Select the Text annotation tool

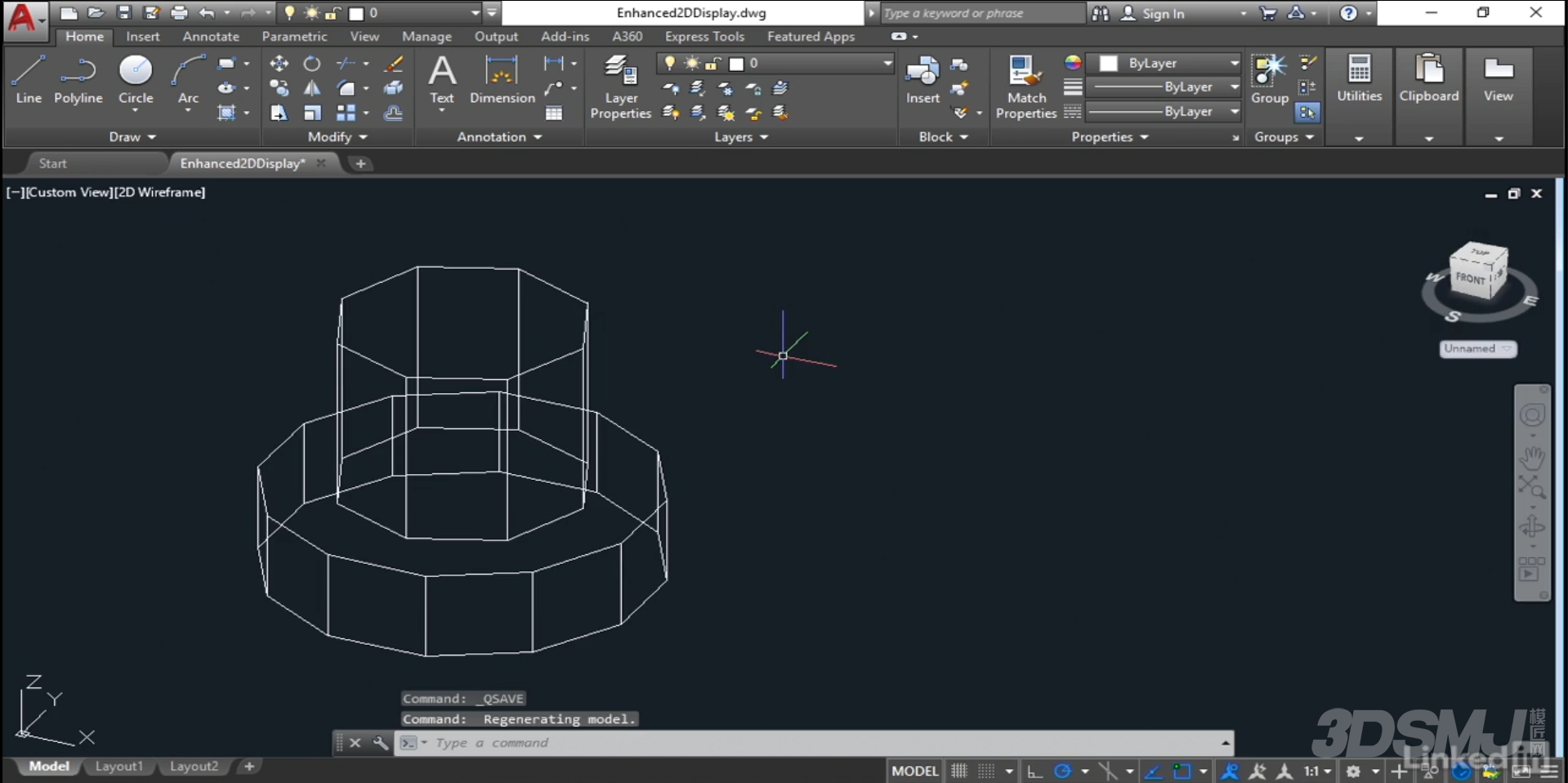coord(442,79)
